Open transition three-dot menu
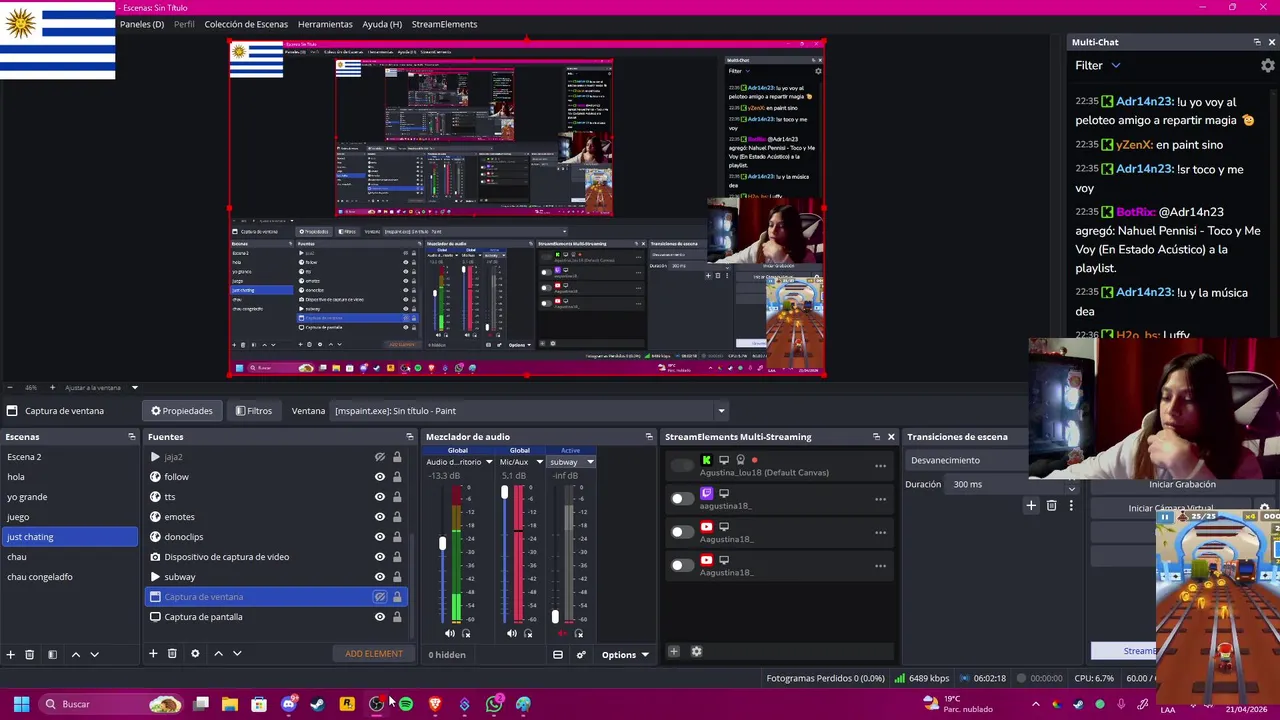The width and height of the screenshot is (1280, 720). (x=1070, y=506)
